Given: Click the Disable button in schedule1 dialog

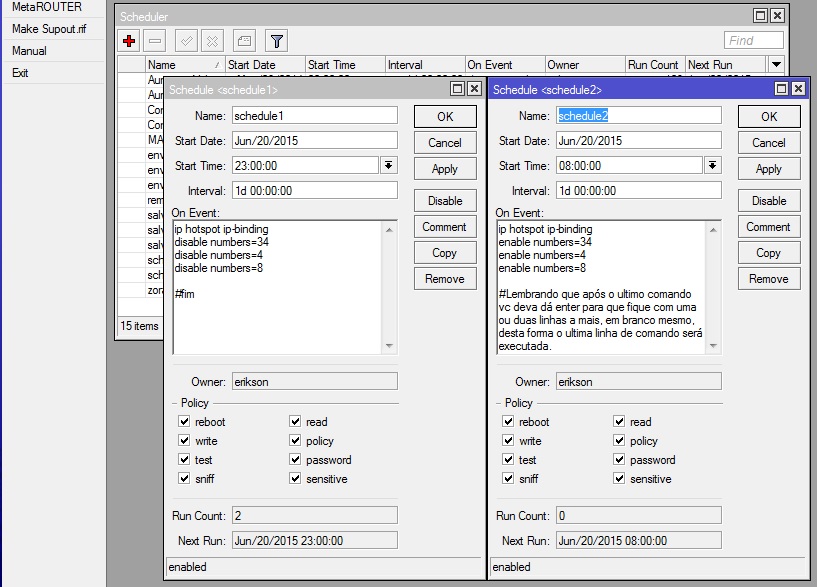Looking at the screenshot, I should click(x=445, y=201).
